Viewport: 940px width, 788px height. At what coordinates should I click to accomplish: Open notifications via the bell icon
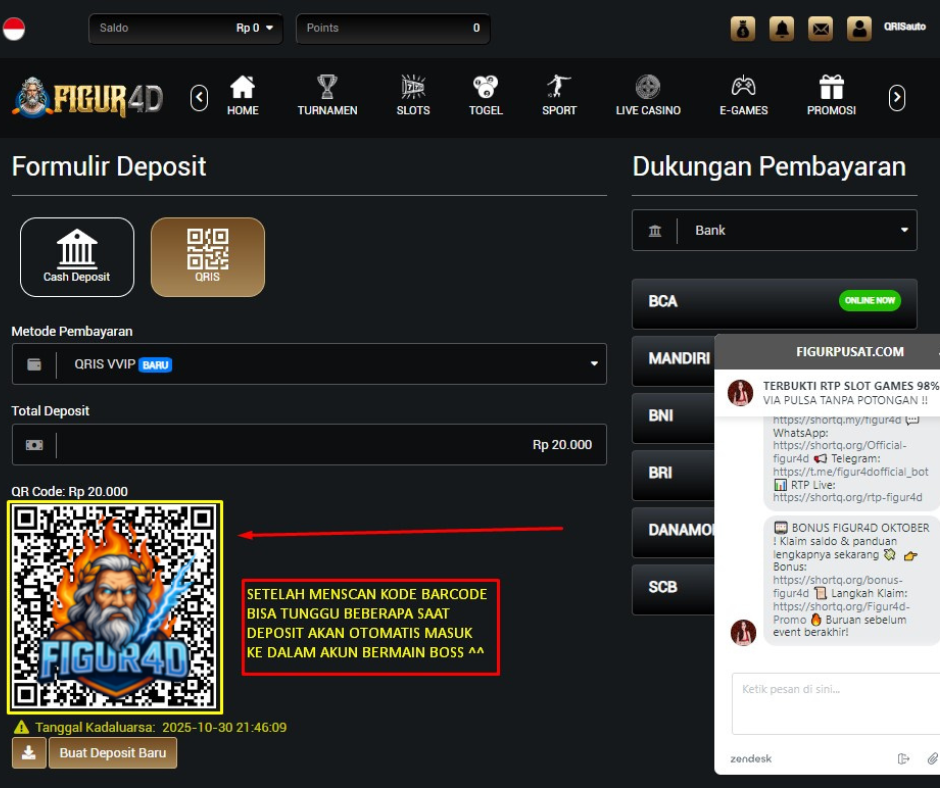click(x=781, y=29)
